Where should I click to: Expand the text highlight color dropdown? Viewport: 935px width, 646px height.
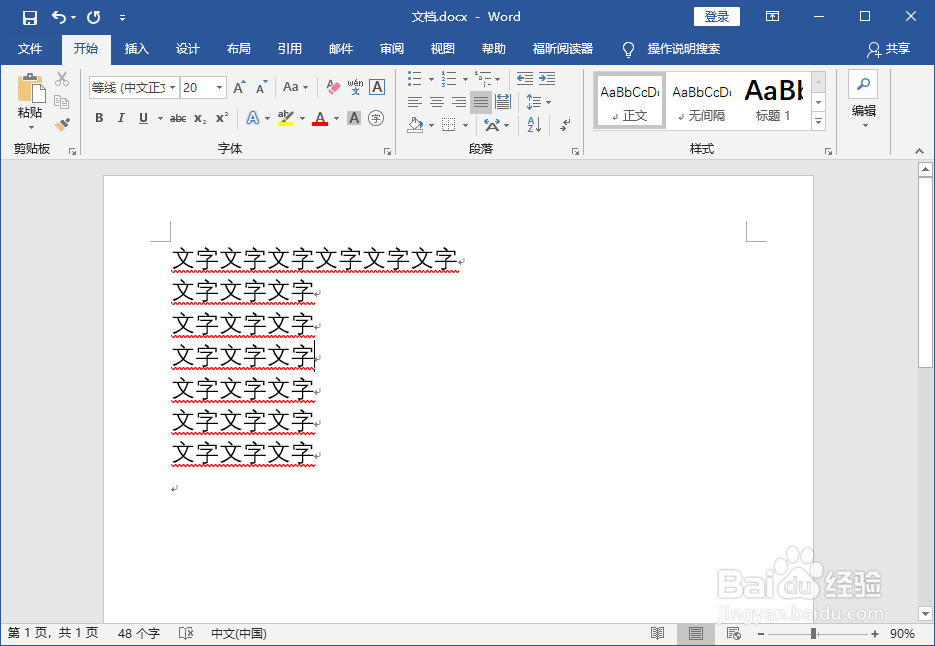[302, 118]
